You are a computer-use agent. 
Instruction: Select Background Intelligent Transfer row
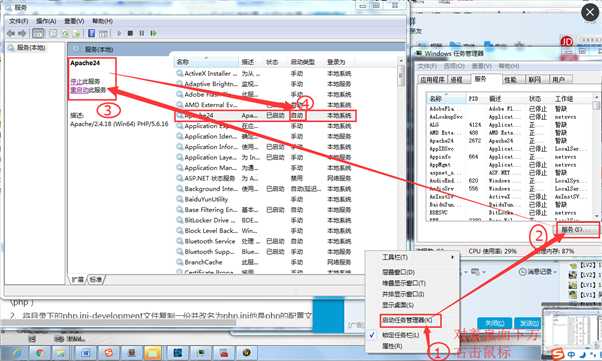click(x=265, y=189)
